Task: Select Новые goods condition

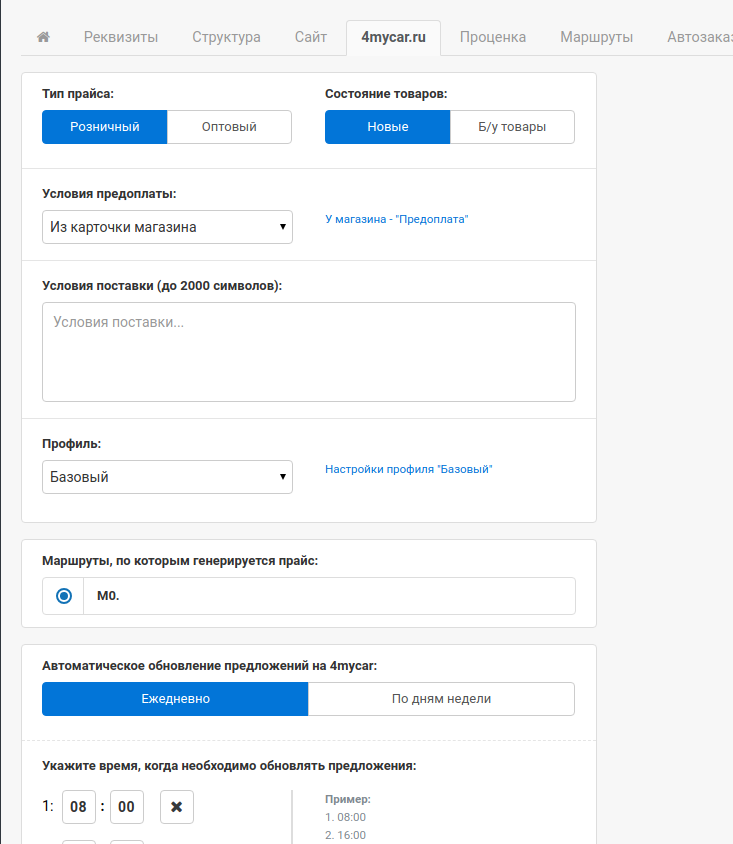Action: tap(387, 127)
